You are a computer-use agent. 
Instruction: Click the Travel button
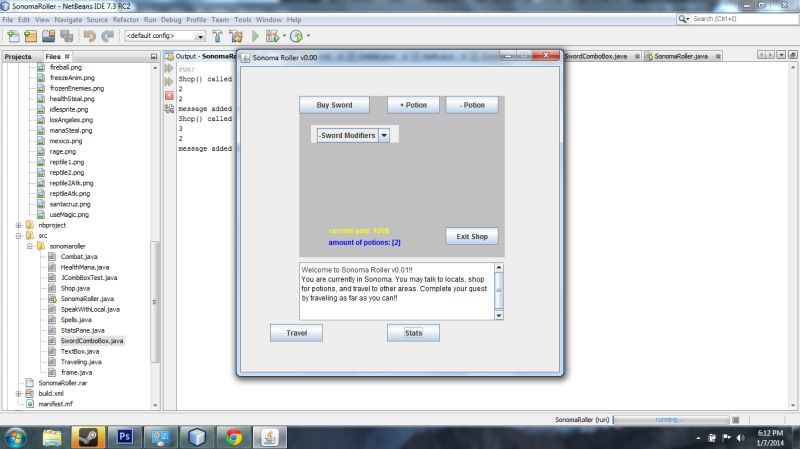click(x=296, y=333)
